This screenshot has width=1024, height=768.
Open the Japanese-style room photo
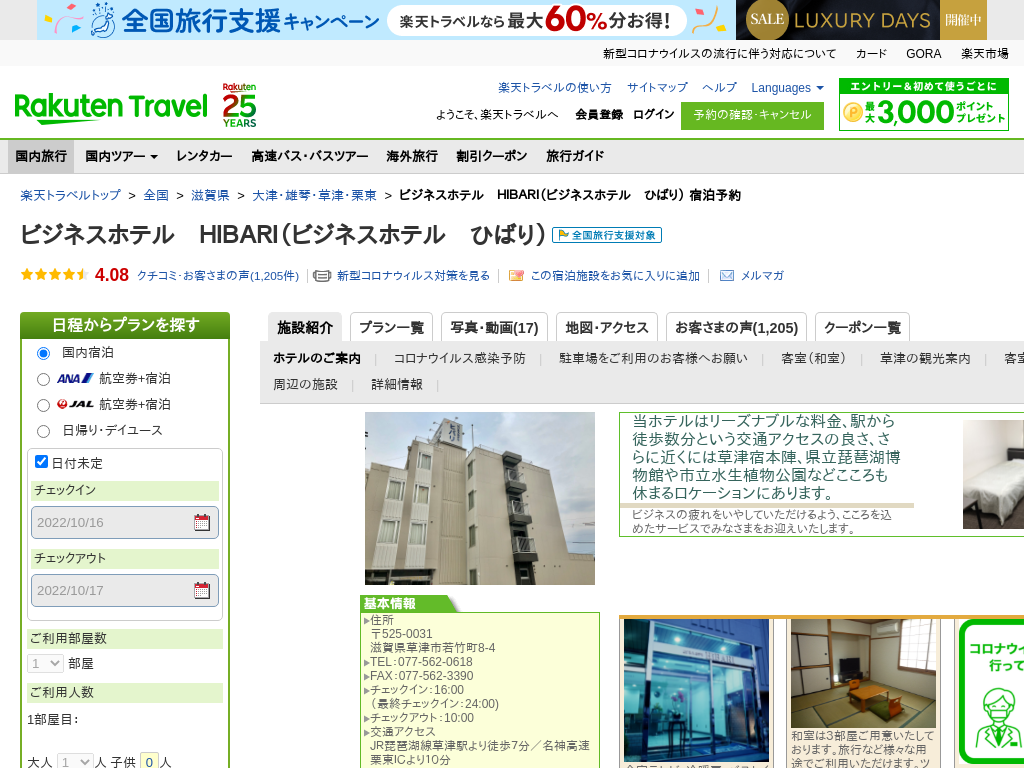point(863,673)
